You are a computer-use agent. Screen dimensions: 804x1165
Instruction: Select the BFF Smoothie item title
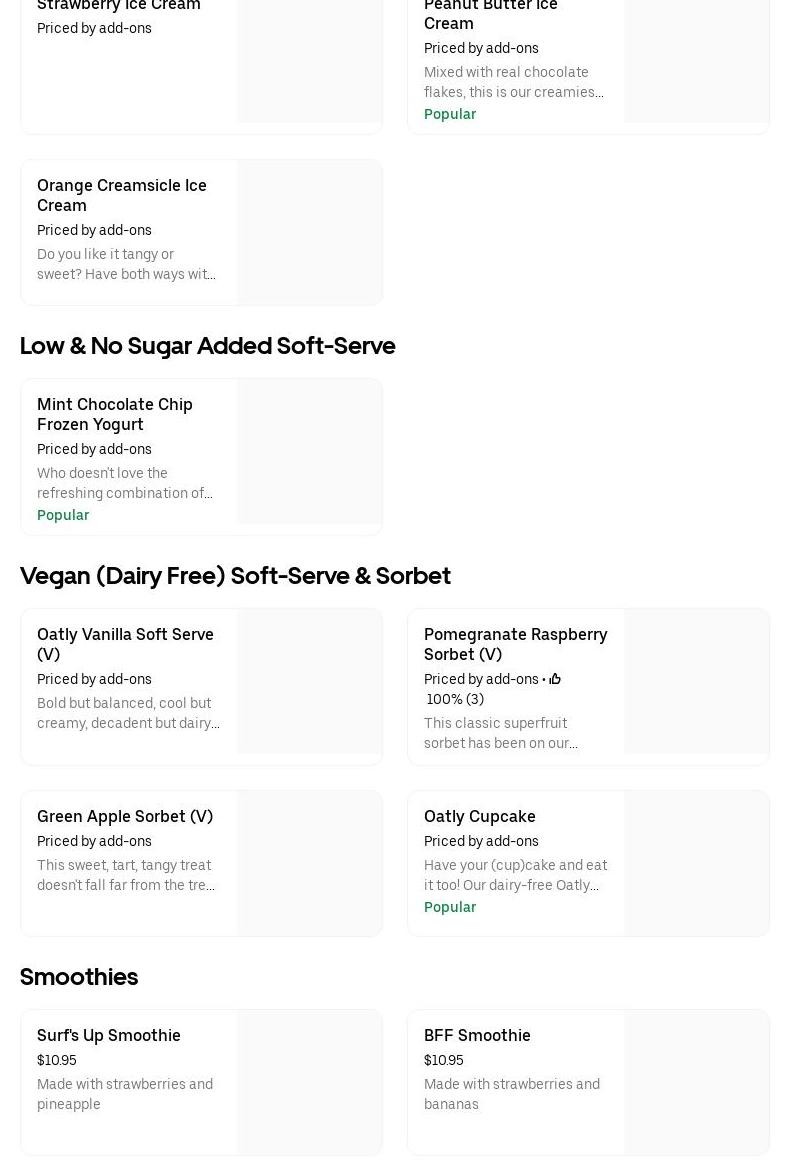click(477, 1035)
